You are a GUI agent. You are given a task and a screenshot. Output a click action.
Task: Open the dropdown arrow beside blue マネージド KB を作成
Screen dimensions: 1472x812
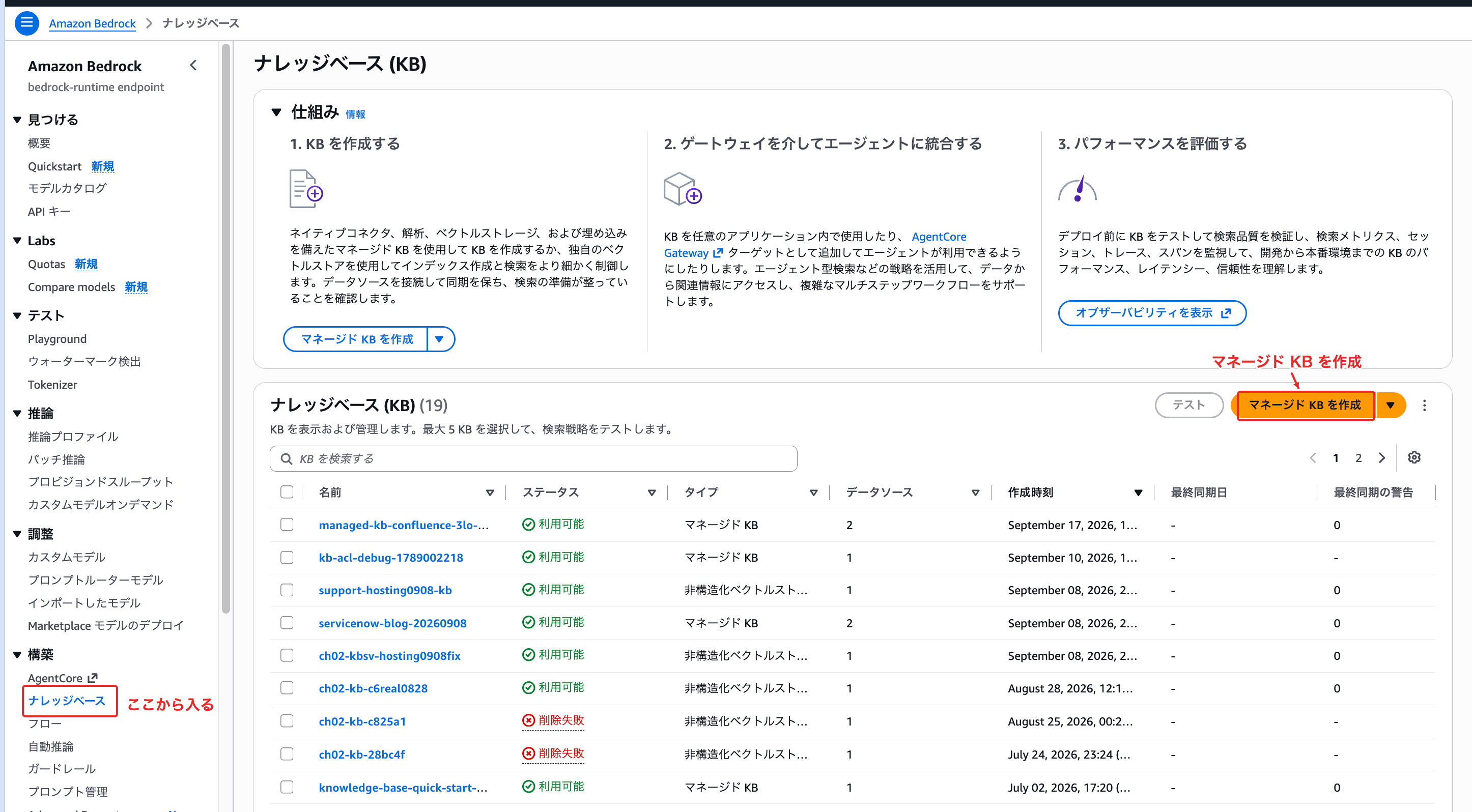(x=439, y=339)
